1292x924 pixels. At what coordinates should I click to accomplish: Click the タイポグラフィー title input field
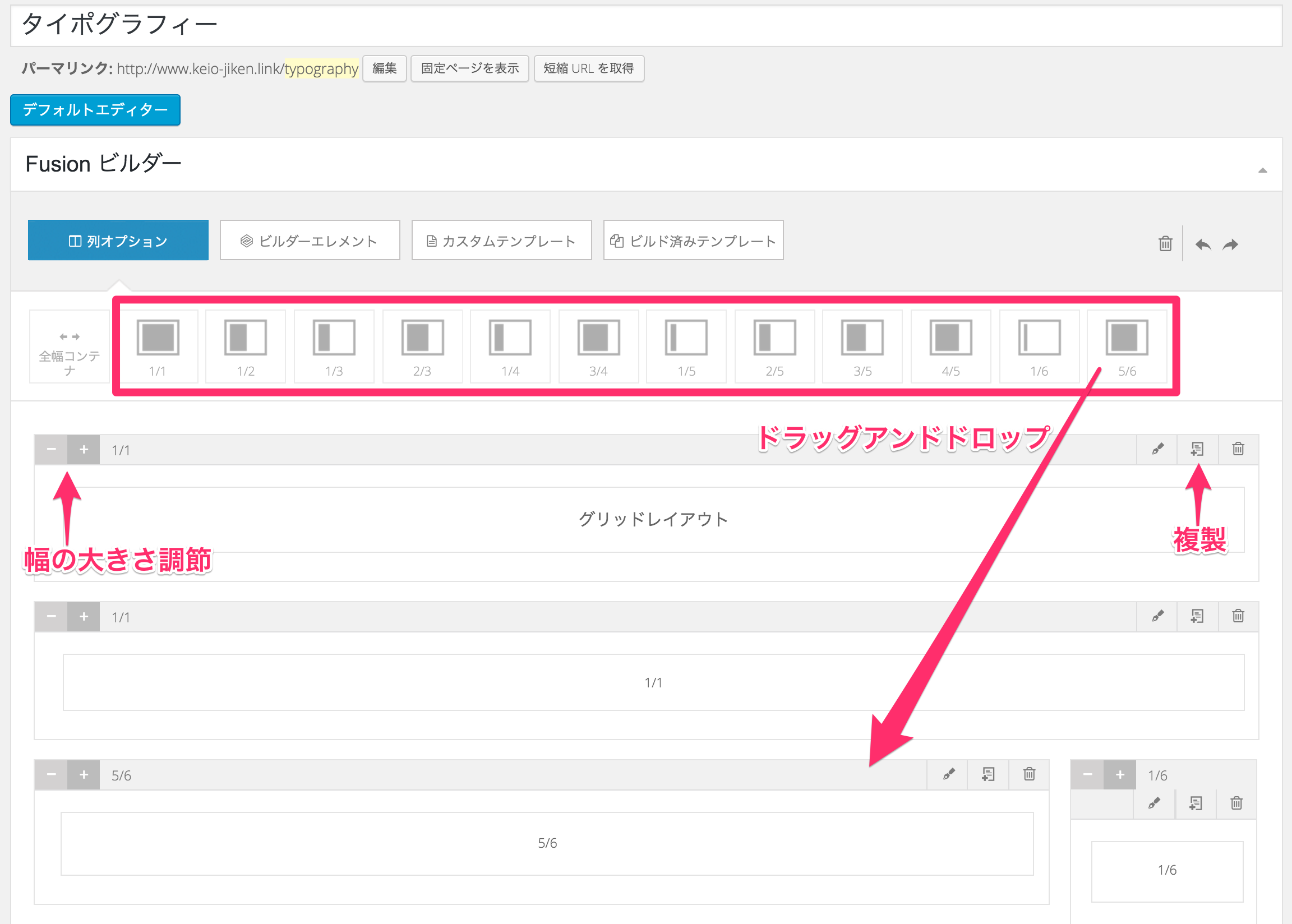click(645, 26)
